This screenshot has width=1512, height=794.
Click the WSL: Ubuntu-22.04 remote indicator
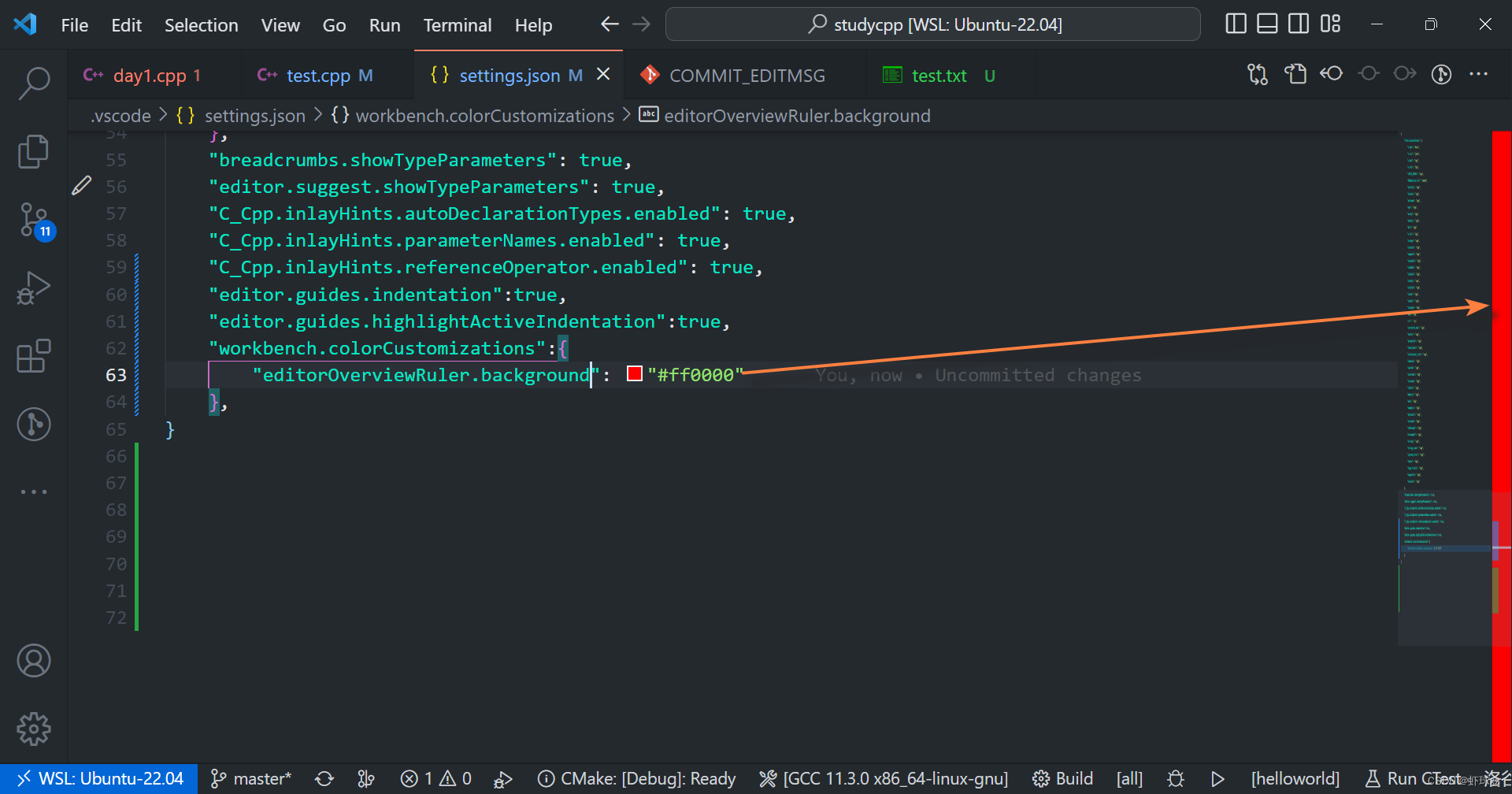click(x=99, y=779)
